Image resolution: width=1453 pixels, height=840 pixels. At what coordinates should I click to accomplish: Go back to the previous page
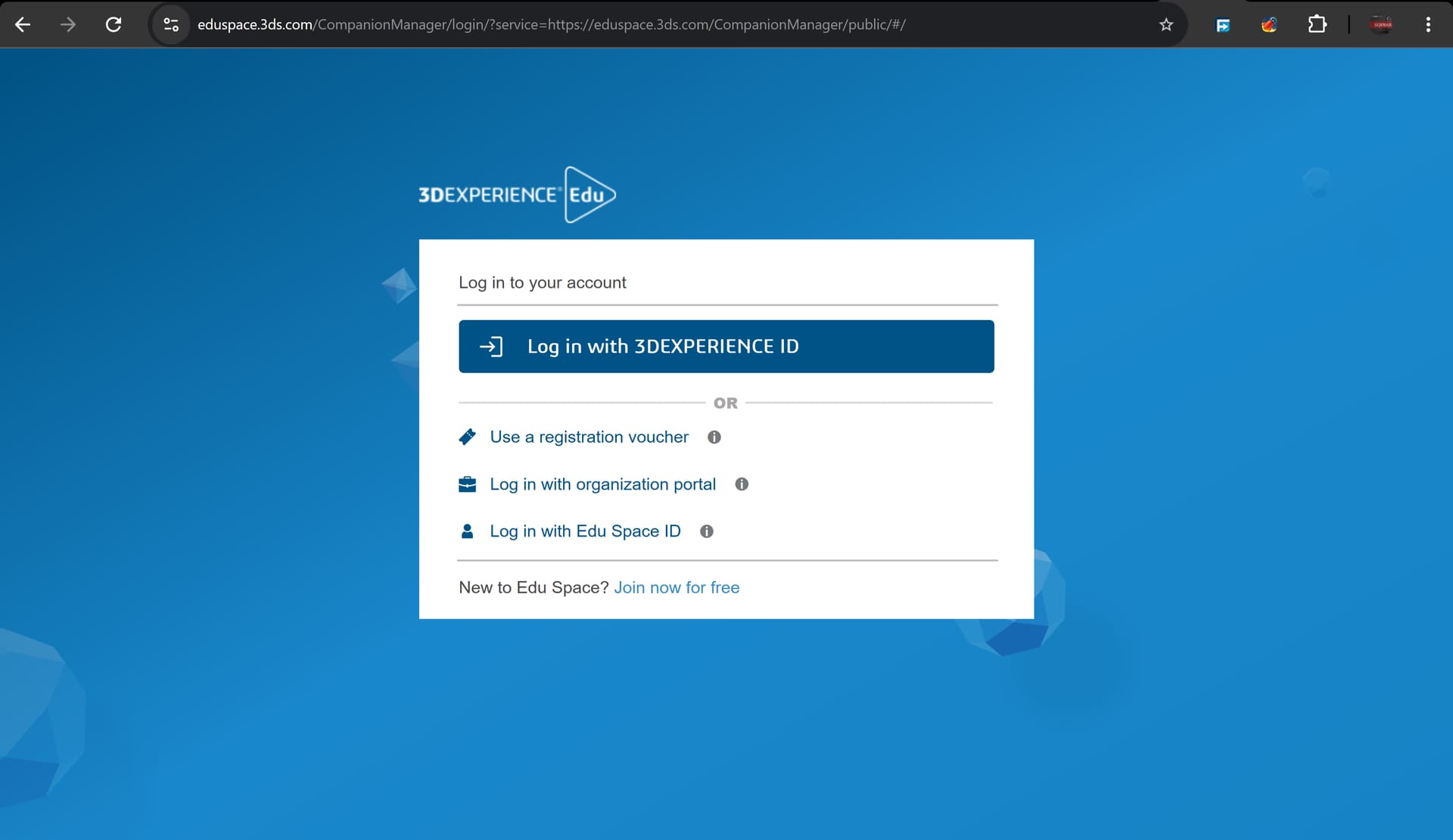pos(23,24)
